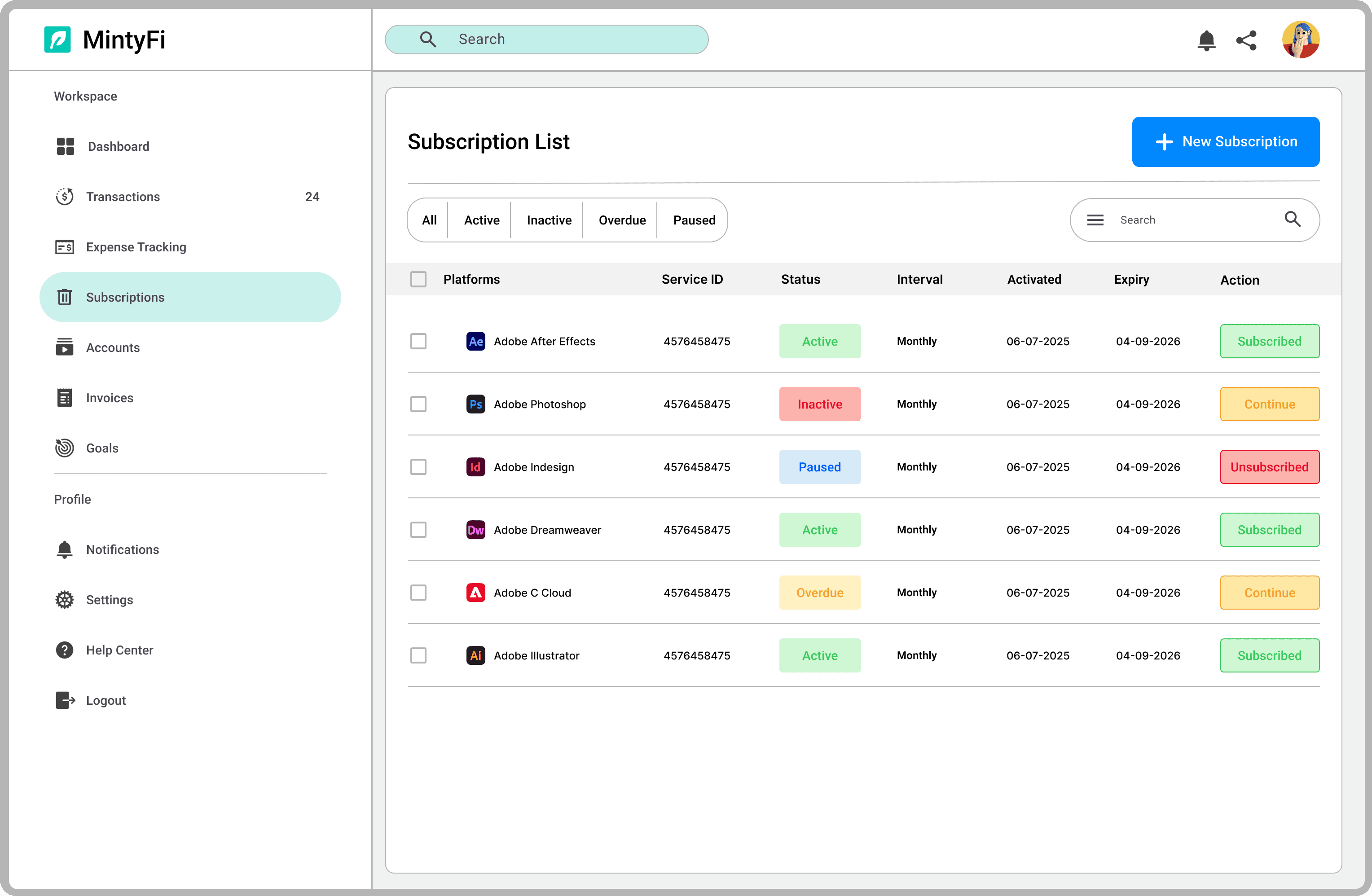Click the MintyFi leaf logo icon
The image size is (1372, 896).
[x=57, y=40]
